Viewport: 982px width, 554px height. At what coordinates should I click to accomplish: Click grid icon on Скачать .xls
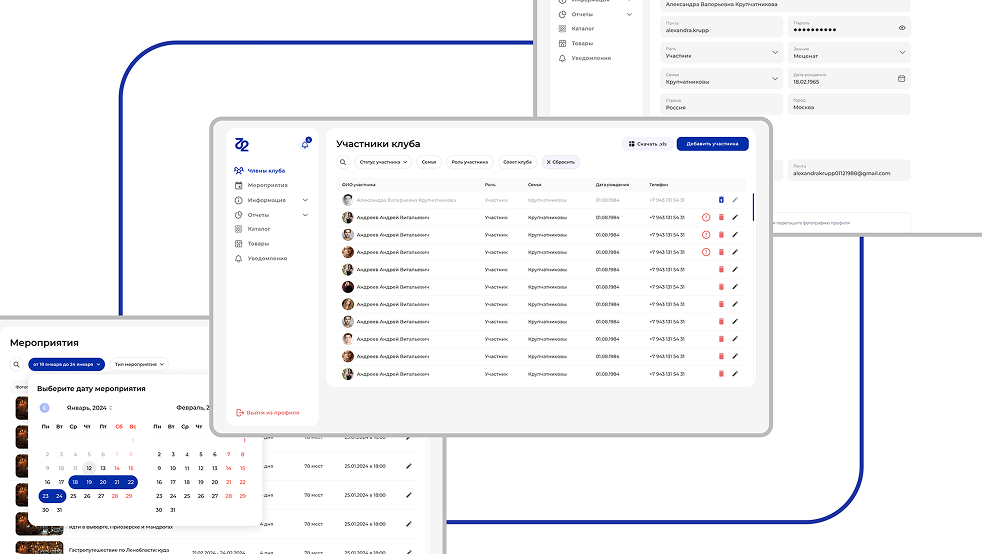(x=632, y=144)
